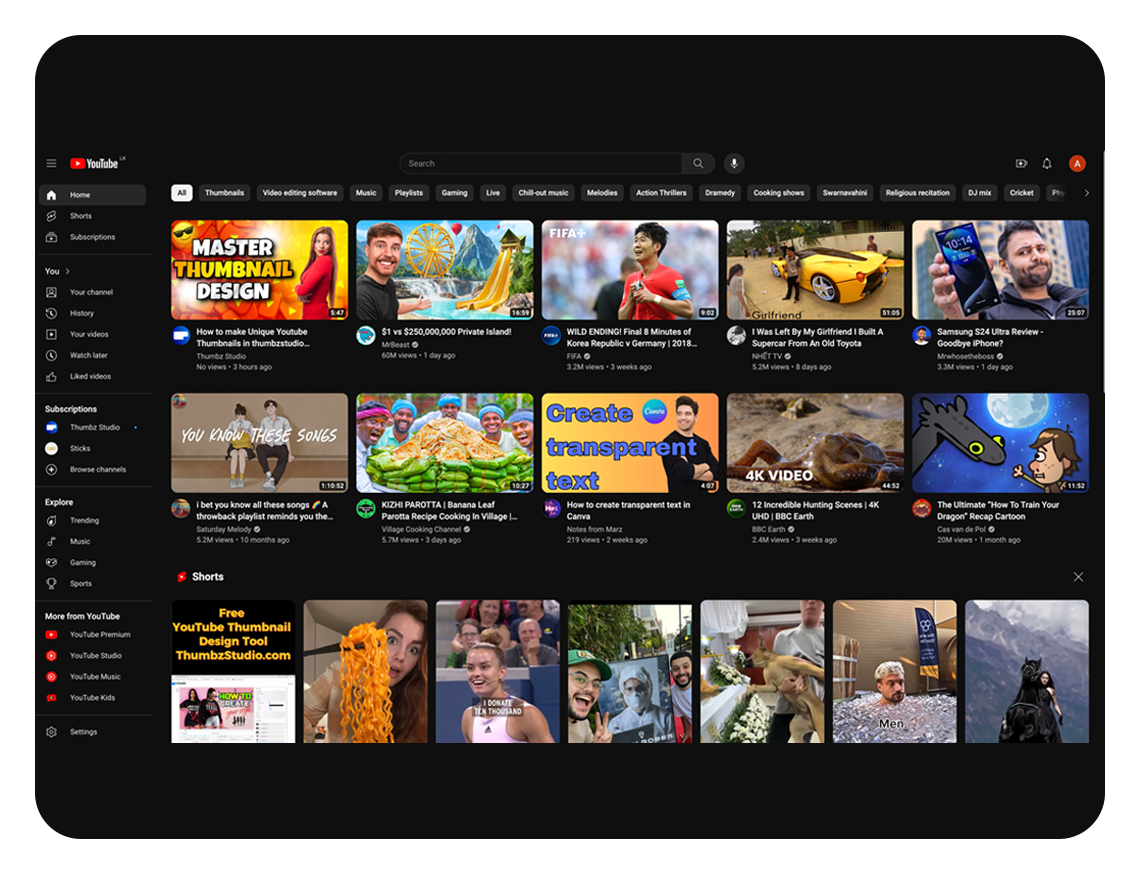Open the account avatar menu

[x=1077, y=163]
